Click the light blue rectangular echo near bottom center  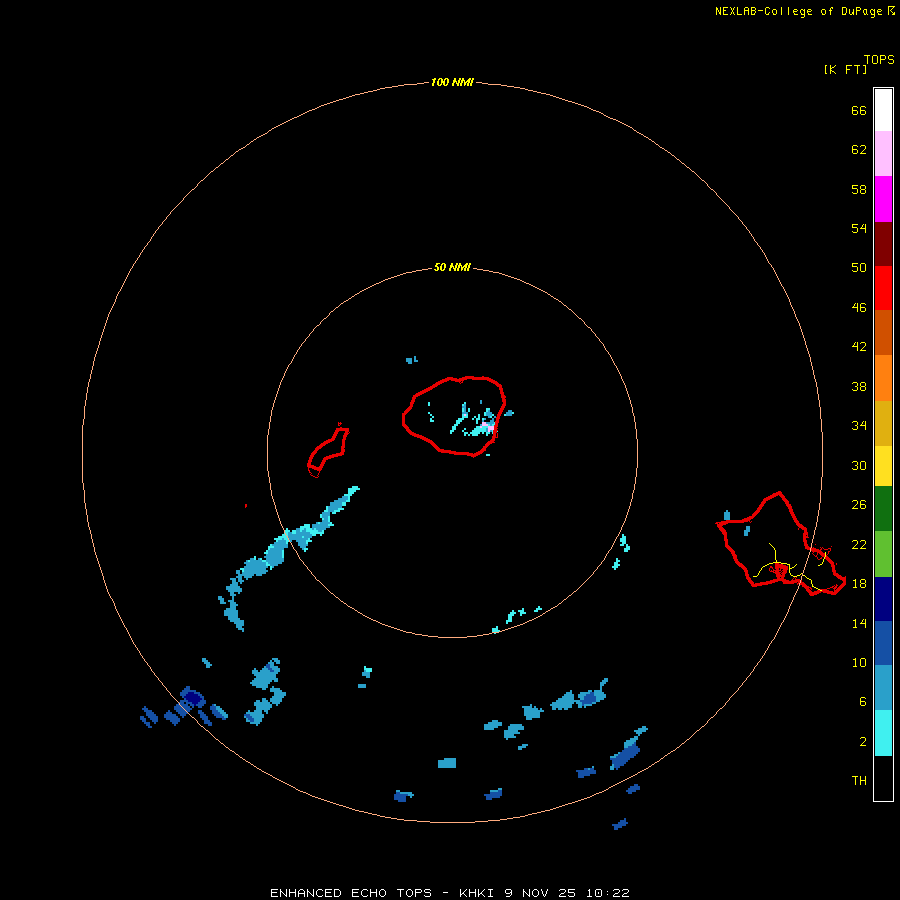tap(447, 763)
